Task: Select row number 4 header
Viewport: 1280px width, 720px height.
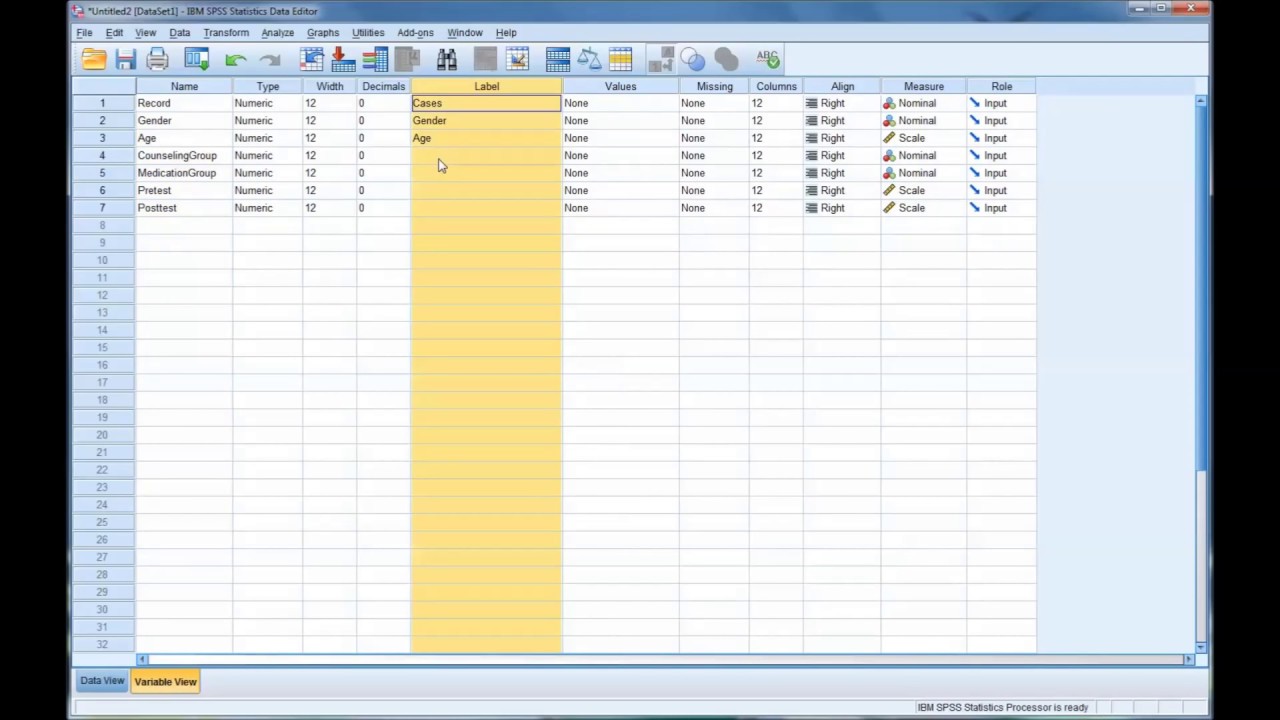Action: (103, 155)
